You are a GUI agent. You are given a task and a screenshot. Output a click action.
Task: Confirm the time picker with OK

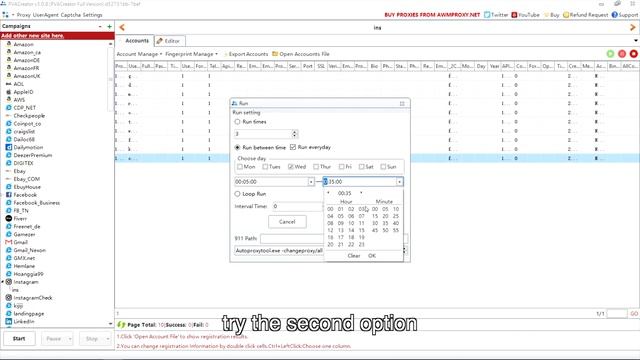pyautogui.click(x=372, y=256)
